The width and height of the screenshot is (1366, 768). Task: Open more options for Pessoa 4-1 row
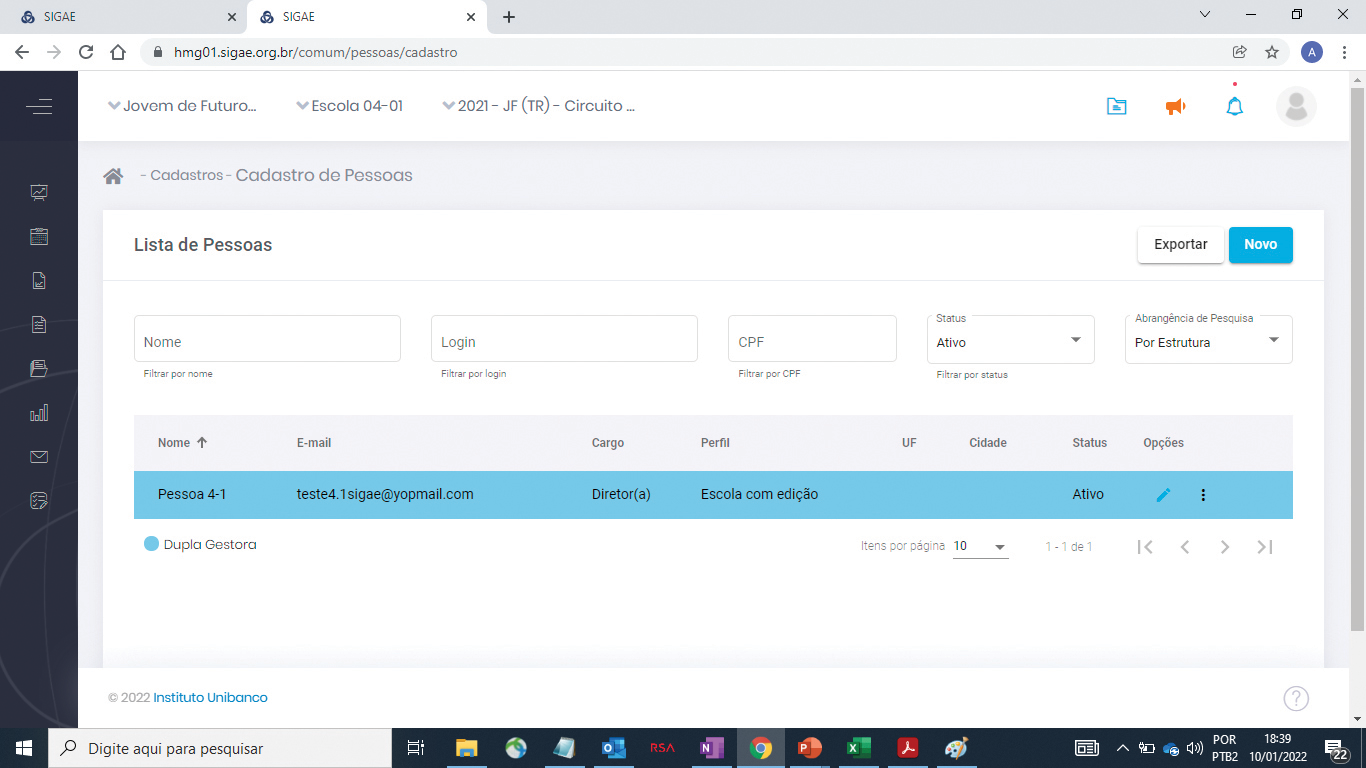[x=1203, y=495]
